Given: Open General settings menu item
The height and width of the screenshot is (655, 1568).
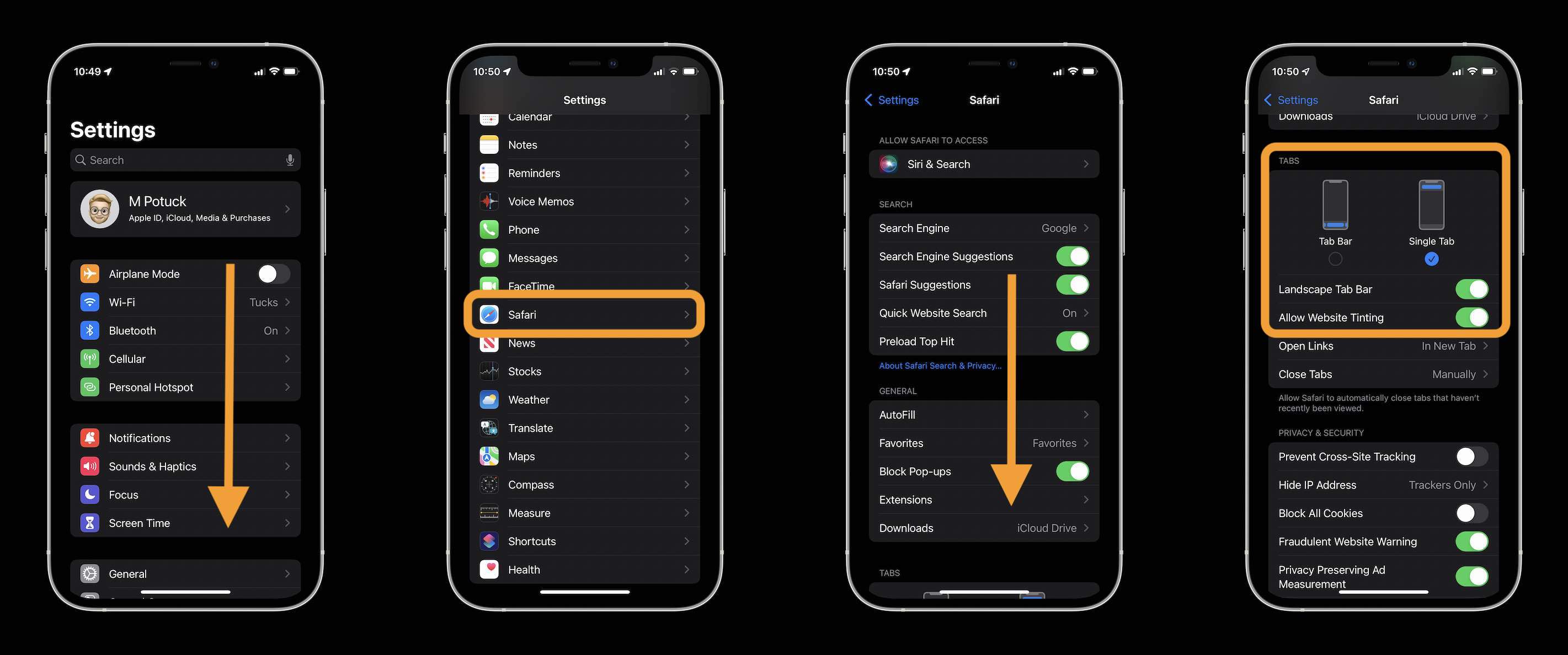Looking at the screenshot, I should (185, 573).
